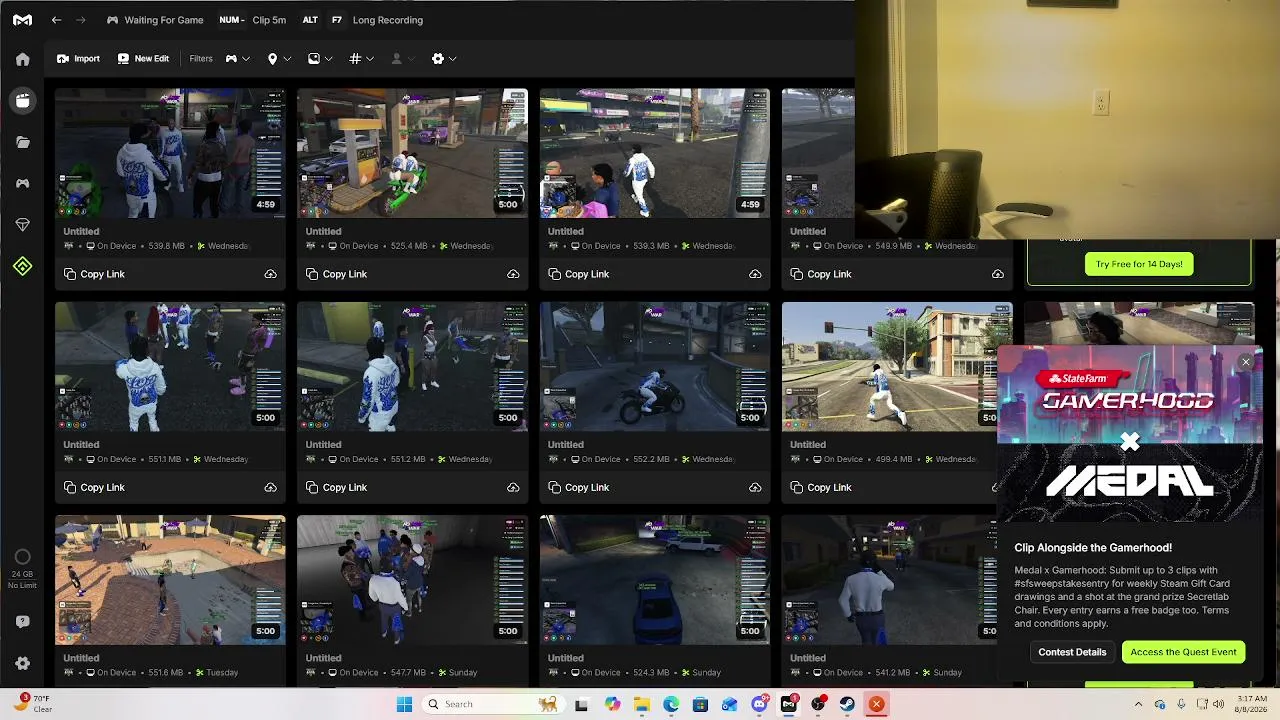The width and height of the screenshot is (1280, 720).
Task: Expand the media type filter dropdown
Action: 320,59
